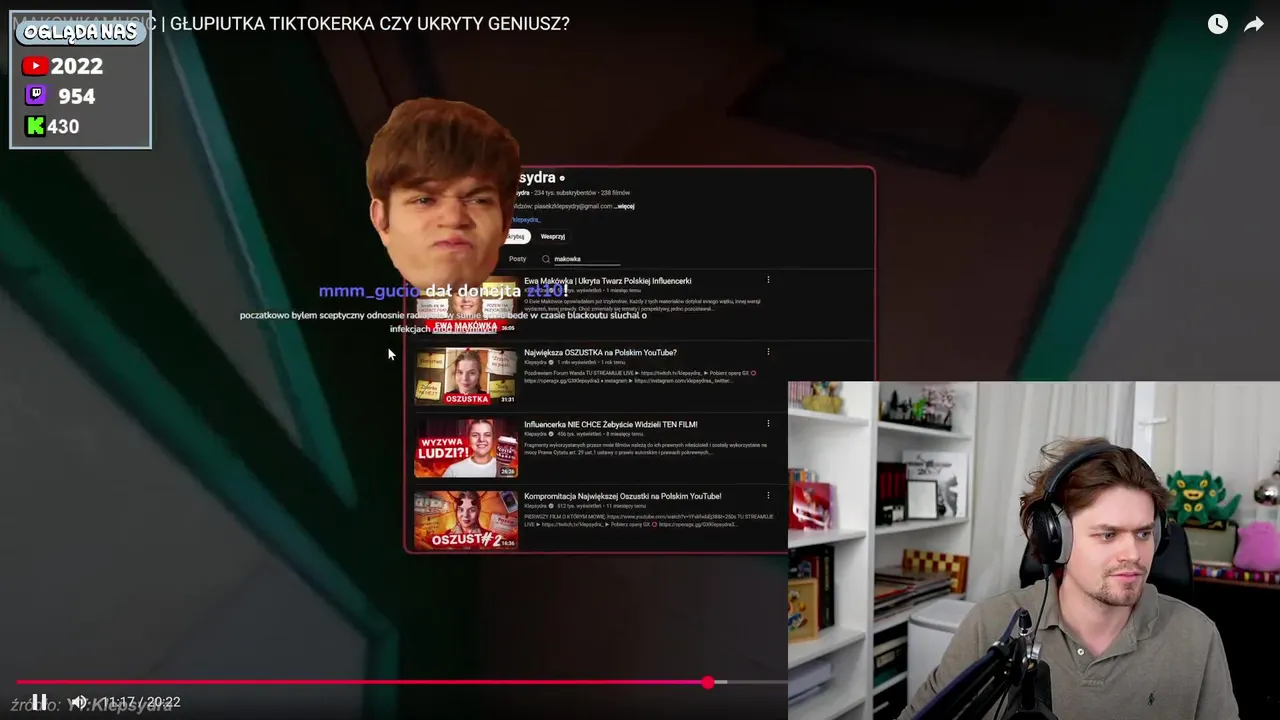
Task: Open the video title link at top
Action: [x=290, y=23]
